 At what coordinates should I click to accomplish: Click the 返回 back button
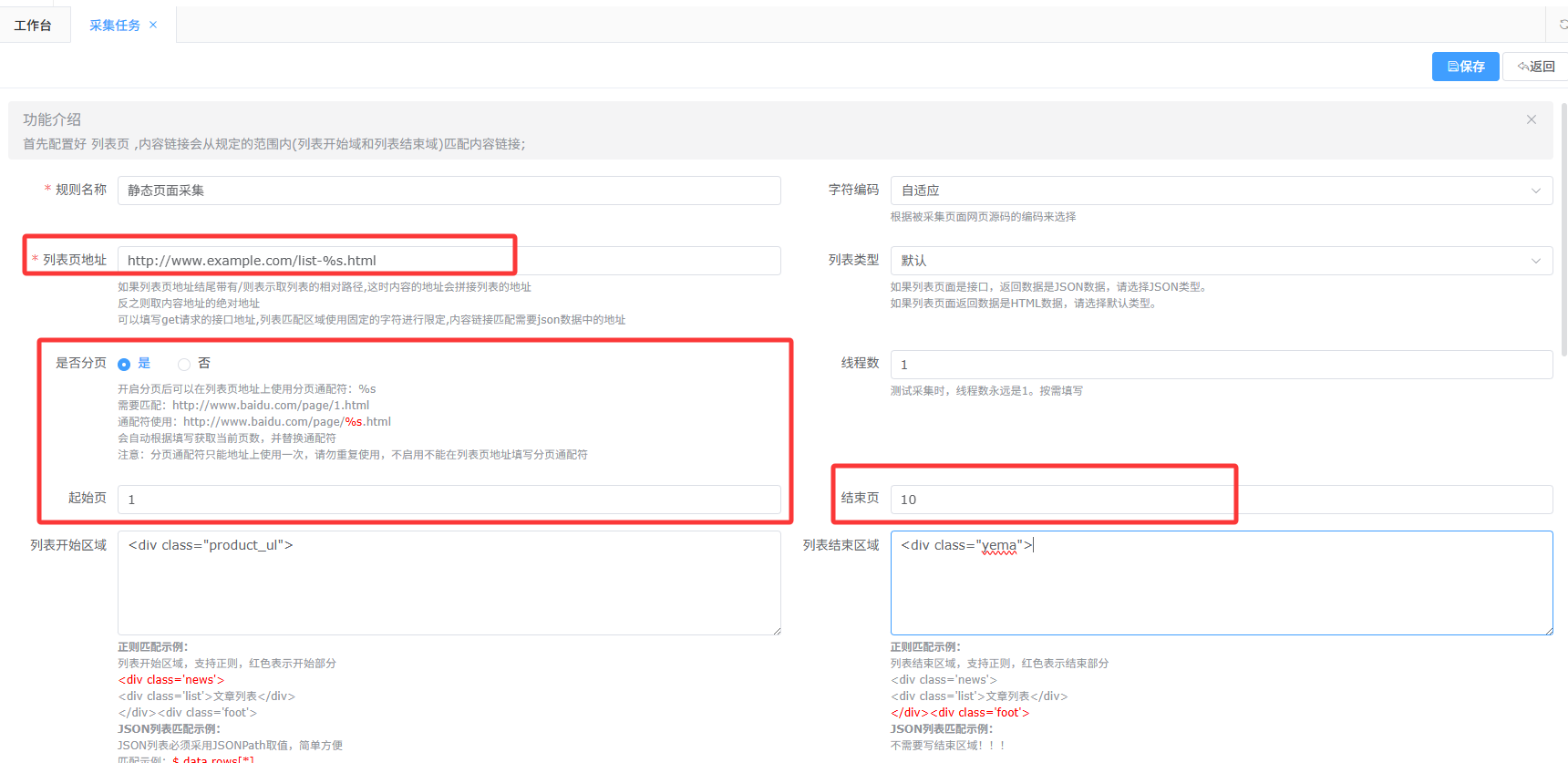1536,67
